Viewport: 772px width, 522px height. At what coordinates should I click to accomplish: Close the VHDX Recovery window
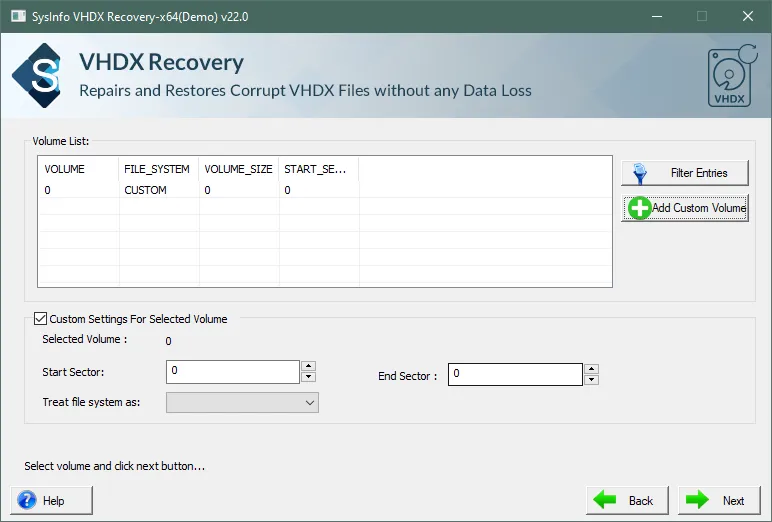[x=747, y=16]
